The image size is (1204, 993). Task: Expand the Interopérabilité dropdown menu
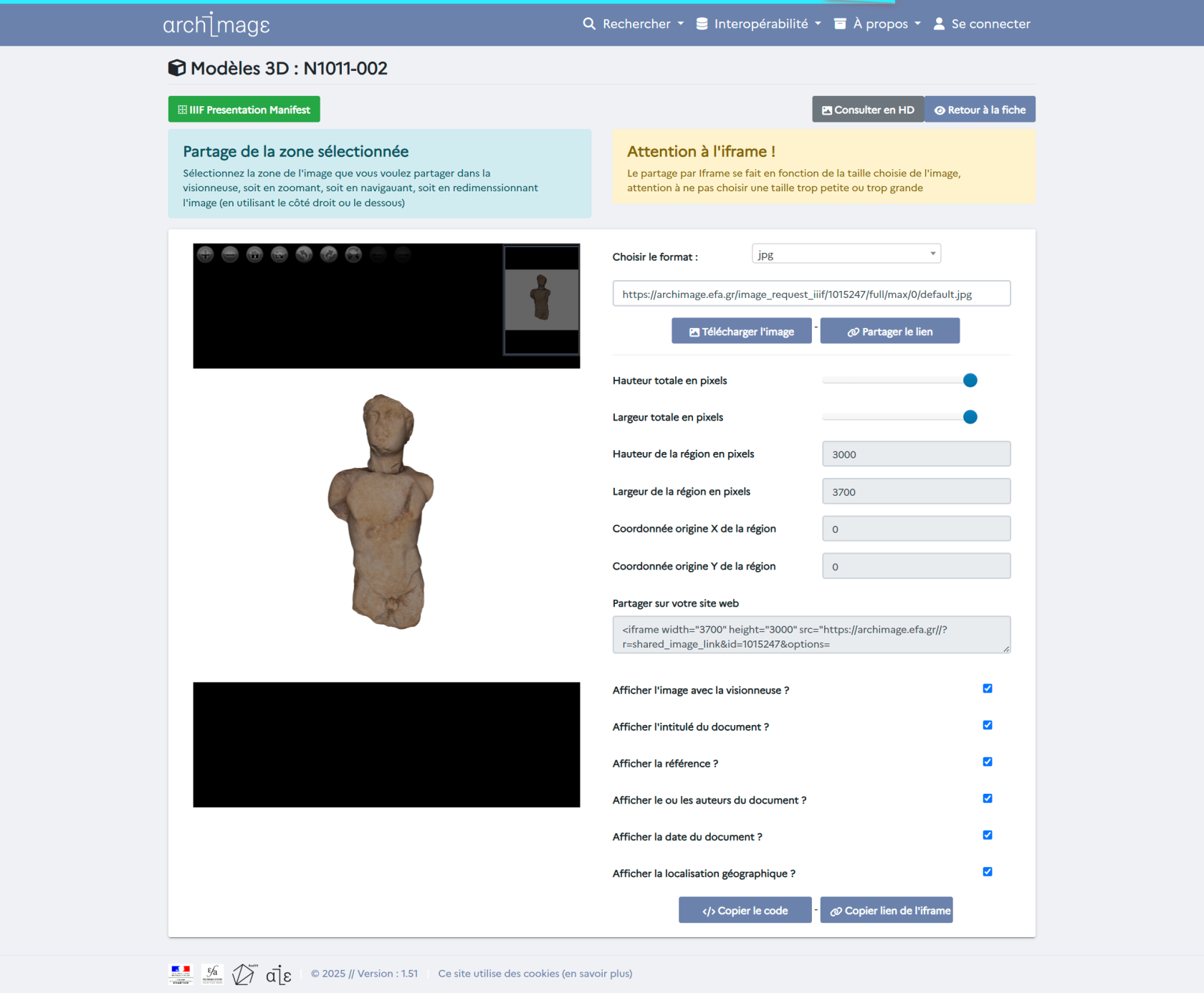pyautogui.click(x=759, y=24)
